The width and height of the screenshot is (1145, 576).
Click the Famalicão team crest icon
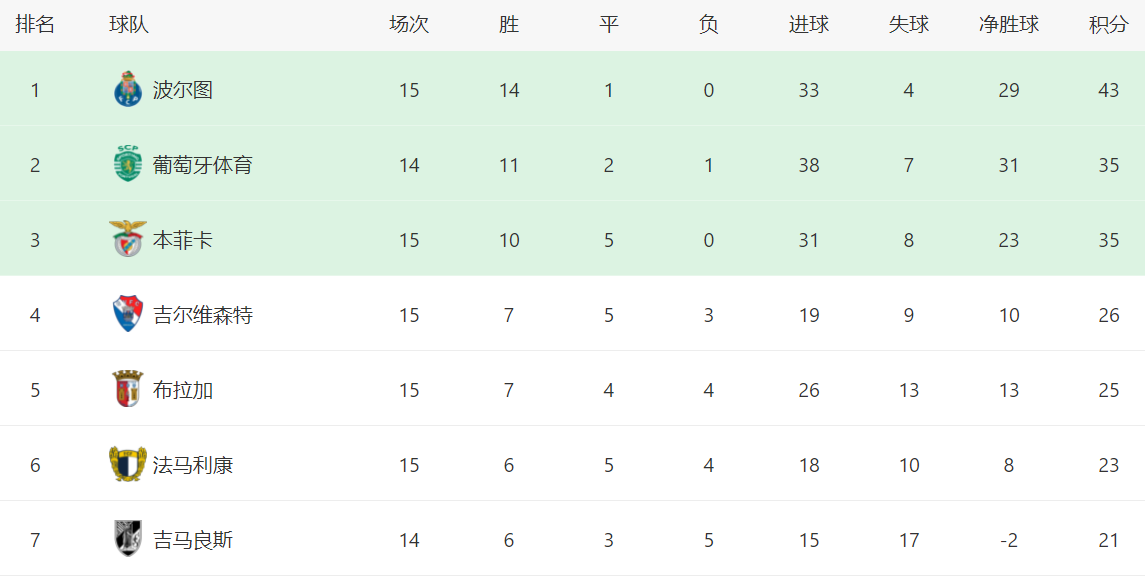[128, 465]
